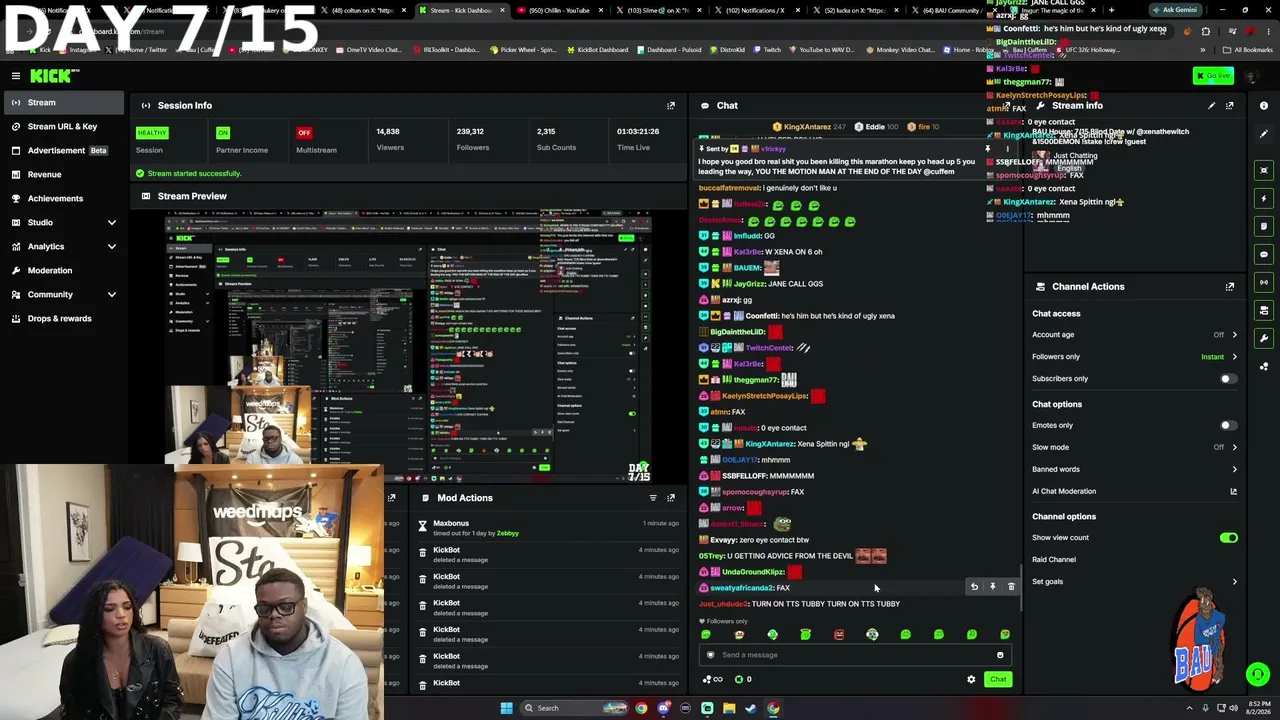
Task: Pop out the Session Info panel
Action: click(671, 105)
